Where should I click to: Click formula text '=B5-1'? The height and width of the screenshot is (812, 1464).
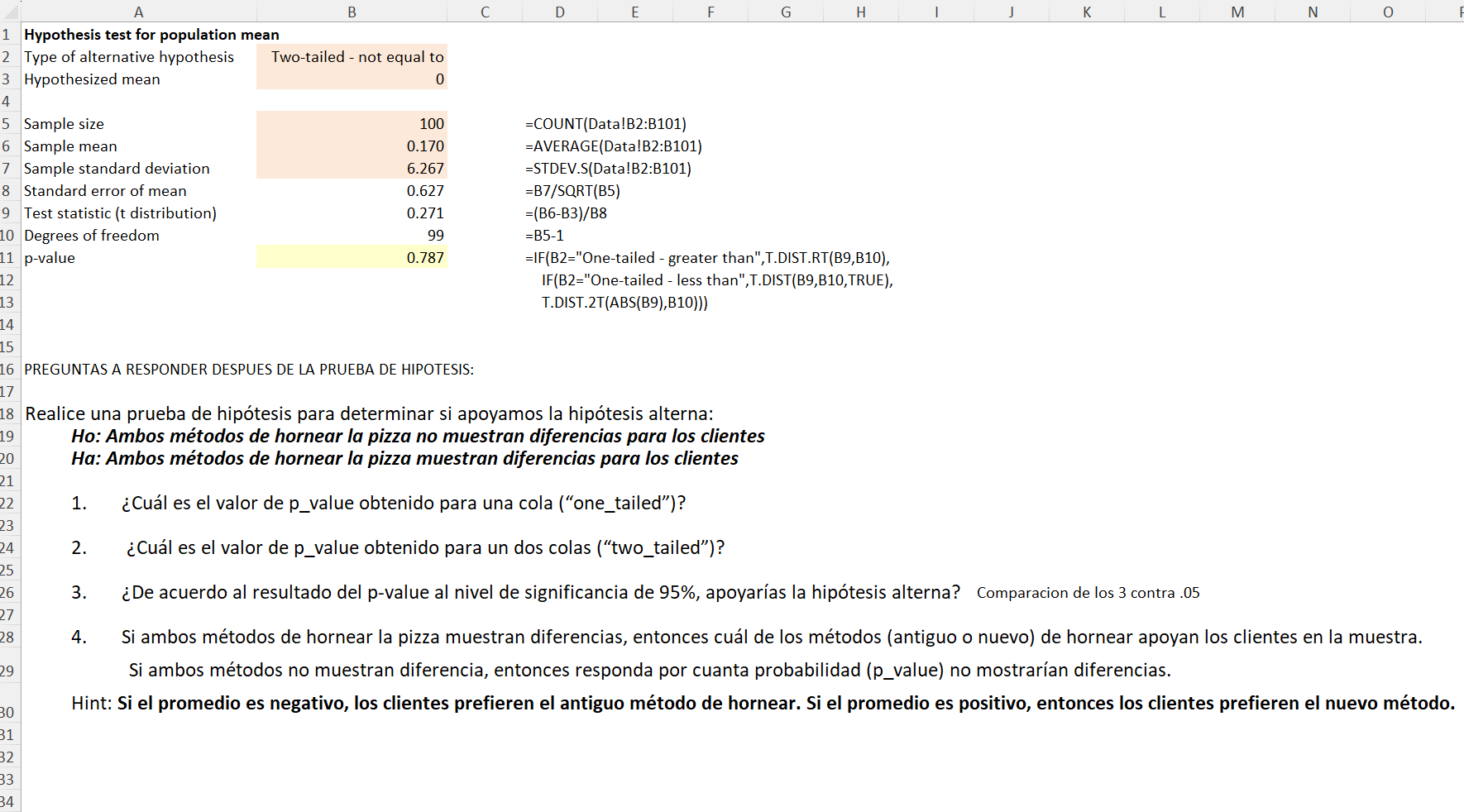coord(544,236)
